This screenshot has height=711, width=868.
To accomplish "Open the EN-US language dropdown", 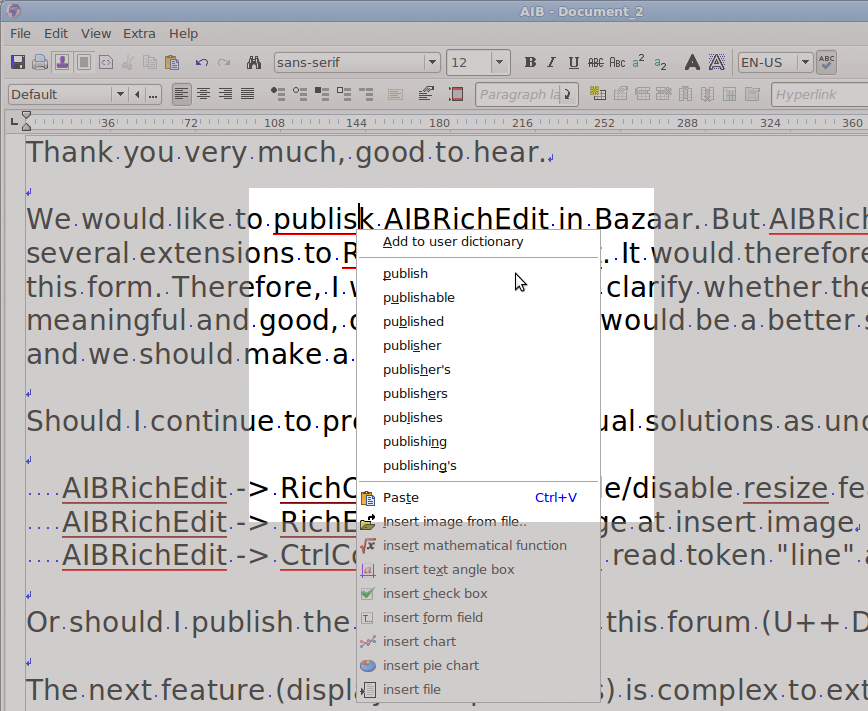I will click(x=804, y=62).
